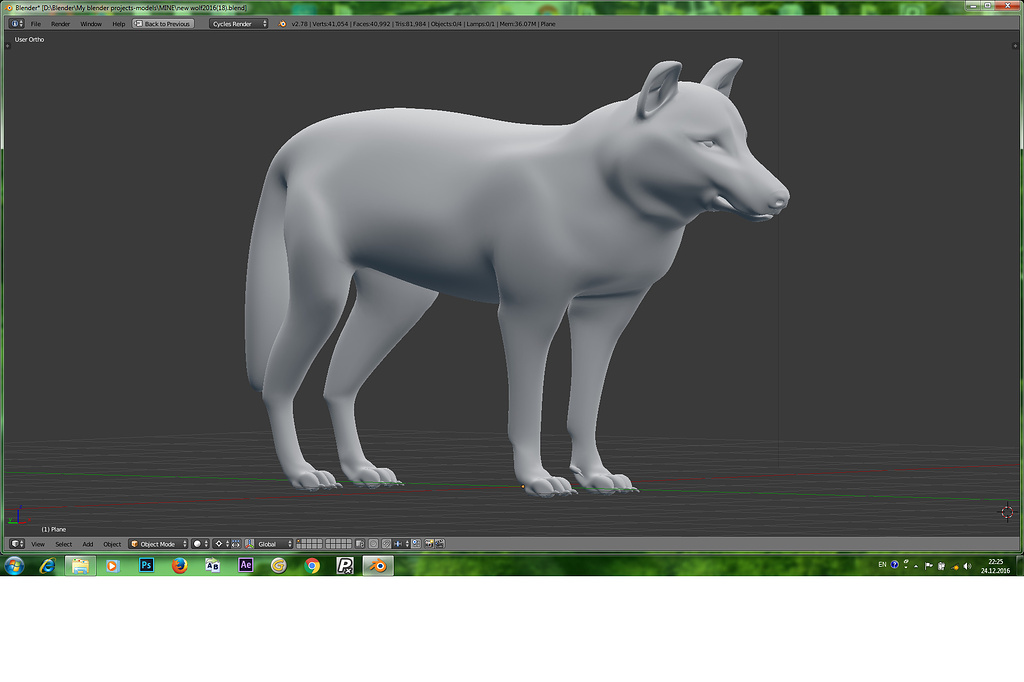Open the Action Center flag icon

pos(929,566)
